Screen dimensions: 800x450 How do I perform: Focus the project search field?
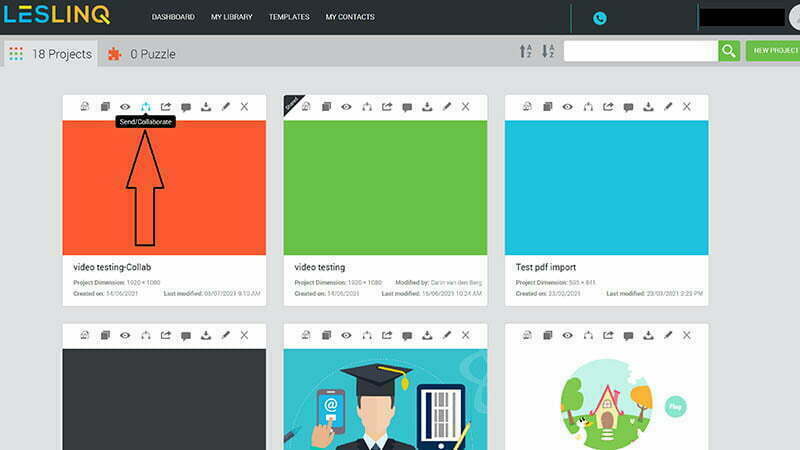(x=641, y=51)
